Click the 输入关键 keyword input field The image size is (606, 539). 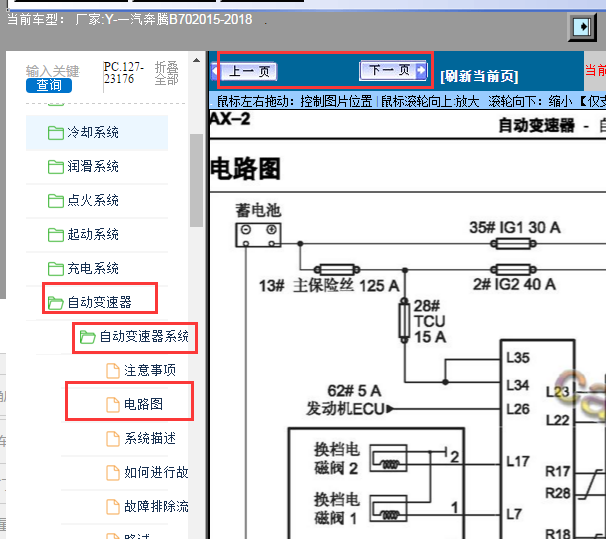tap(53, 71)
